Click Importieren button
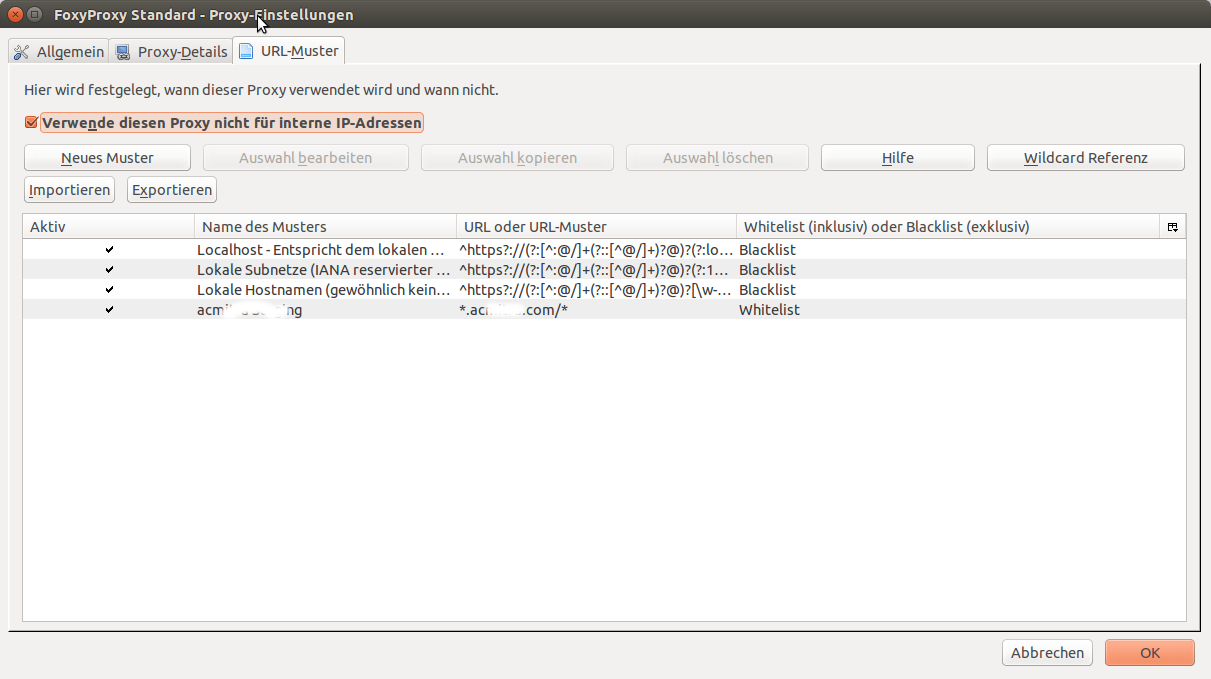1211x679 pixels. (69, 190)
